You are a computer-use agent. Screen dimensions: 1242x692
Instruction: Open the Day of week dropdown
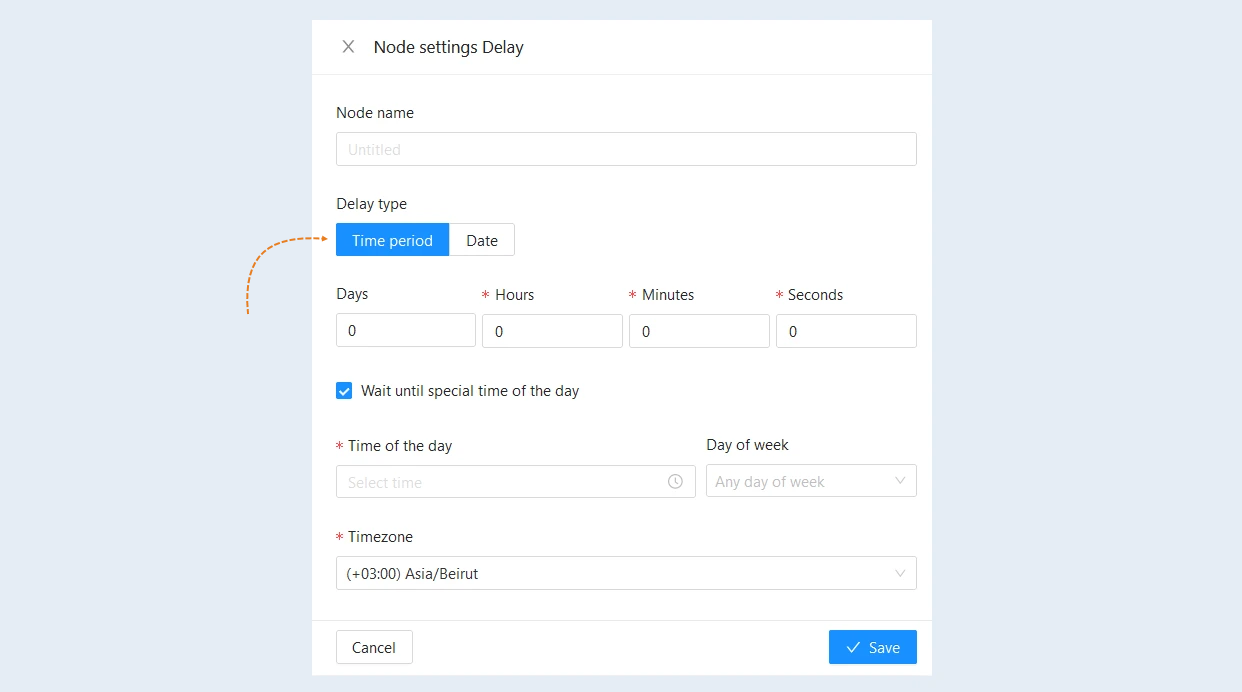pyautogui.click(x=811, y=481)
